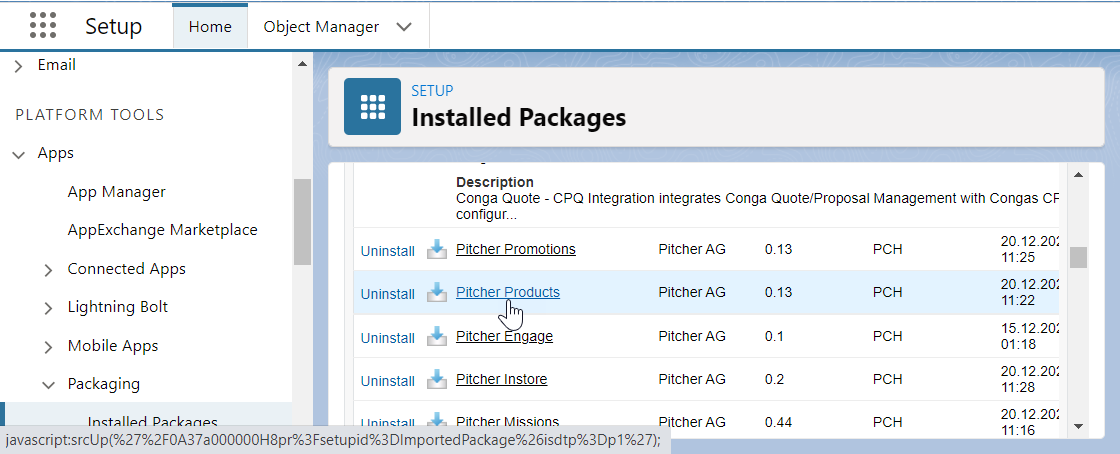
Task: Expand the Email section chevron
Action: point(19,65)
